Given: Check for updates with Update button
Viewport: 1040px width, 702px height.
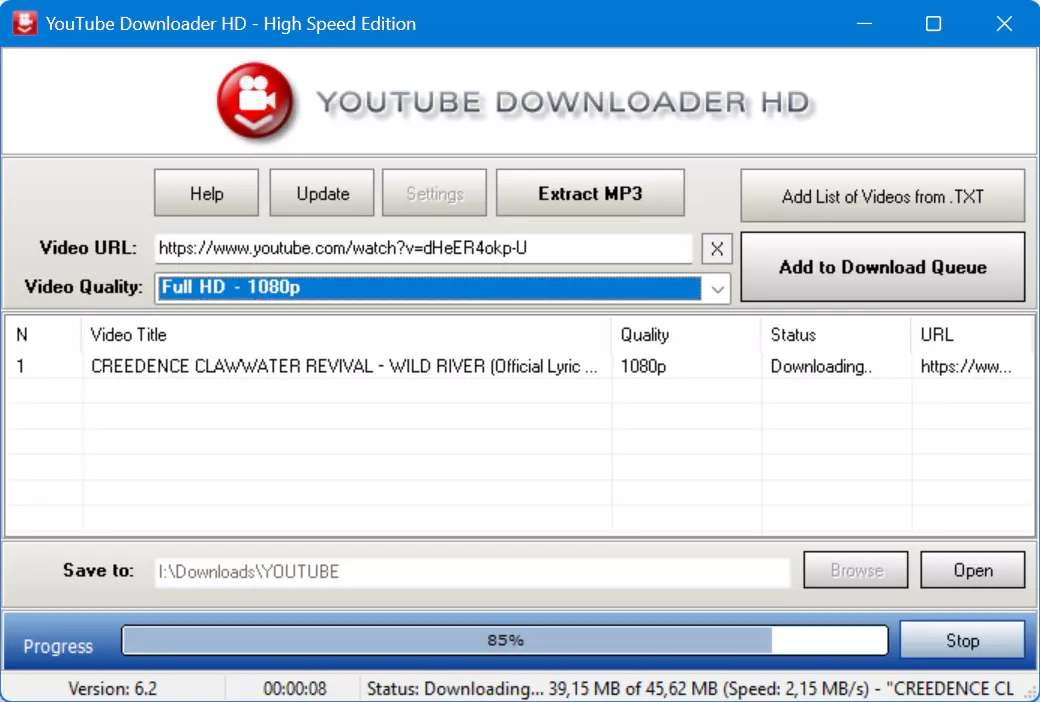Looking at the screenshot, I should [322, 193].
